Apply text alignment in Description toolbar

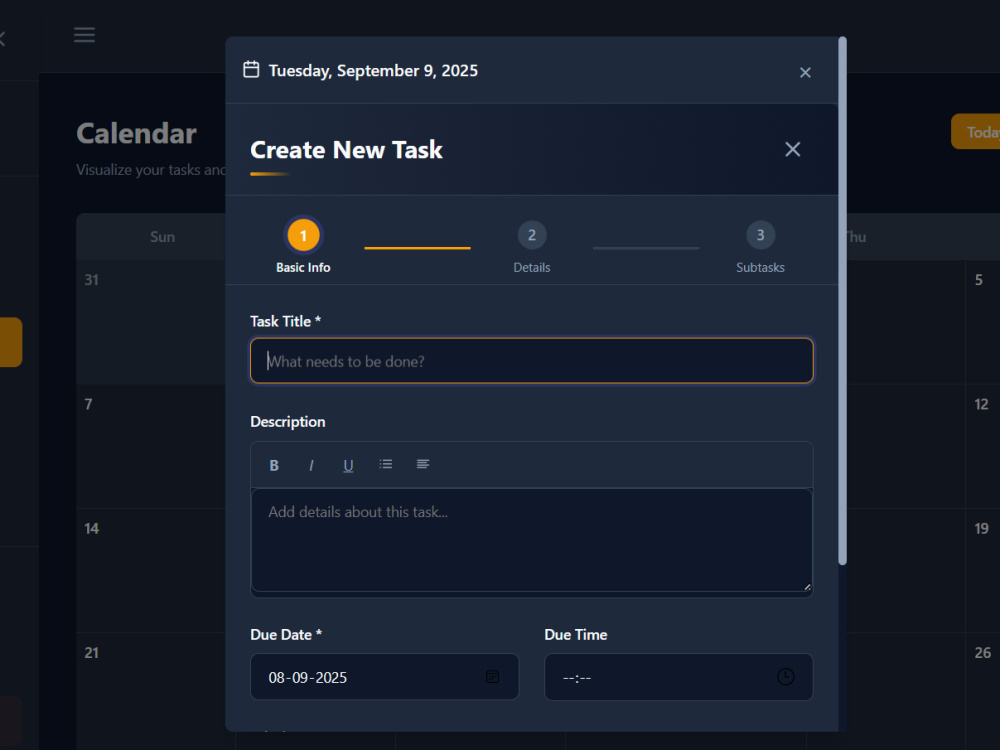(x=423, y=465)
